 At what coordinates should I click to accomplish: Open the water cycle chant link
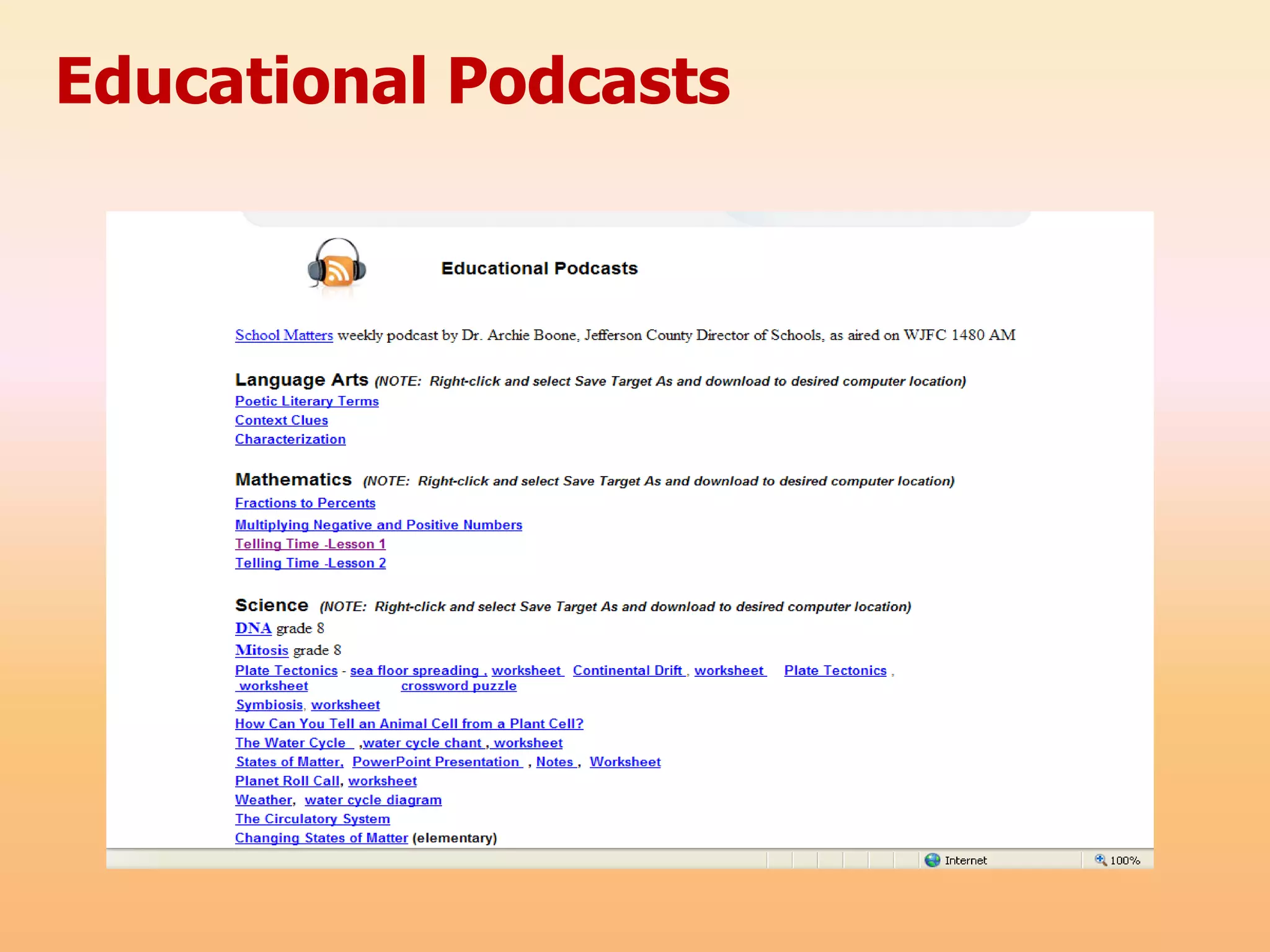(x=425, y=743)
